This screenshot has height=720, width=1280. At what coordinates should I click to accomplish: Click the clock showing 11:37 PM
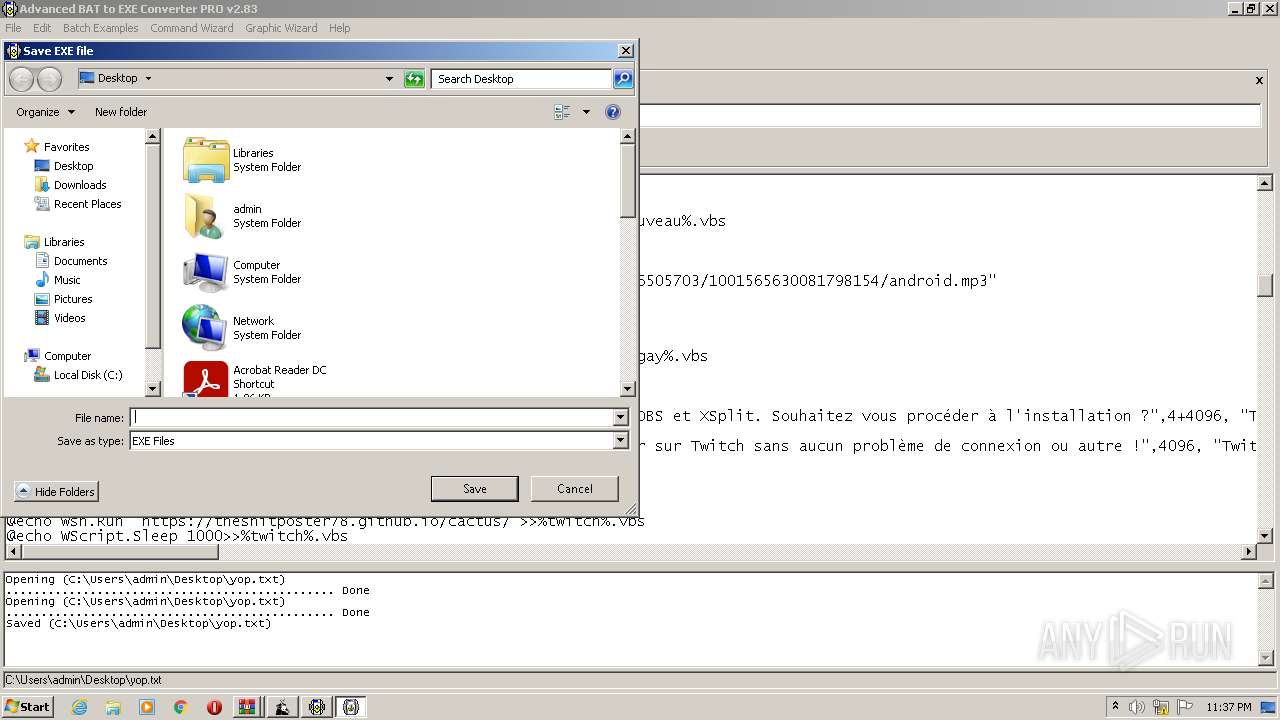pos(1229,707)
